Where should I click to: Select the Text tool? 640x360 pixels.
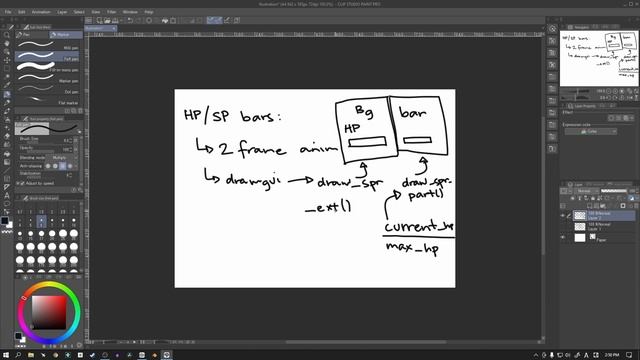(7, 196)
